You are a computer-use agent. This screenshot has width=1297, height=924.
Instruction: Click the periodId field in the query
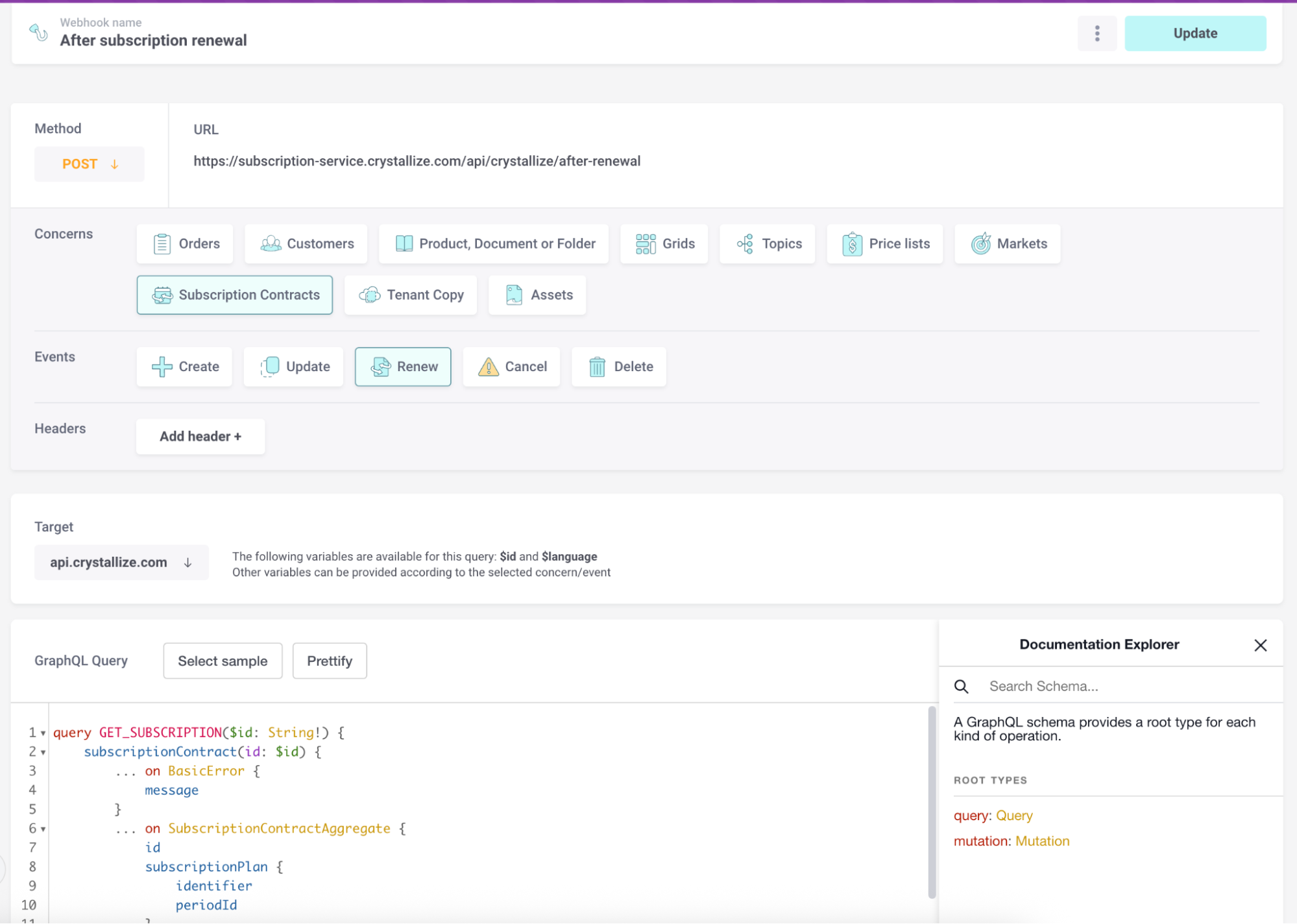206,905
